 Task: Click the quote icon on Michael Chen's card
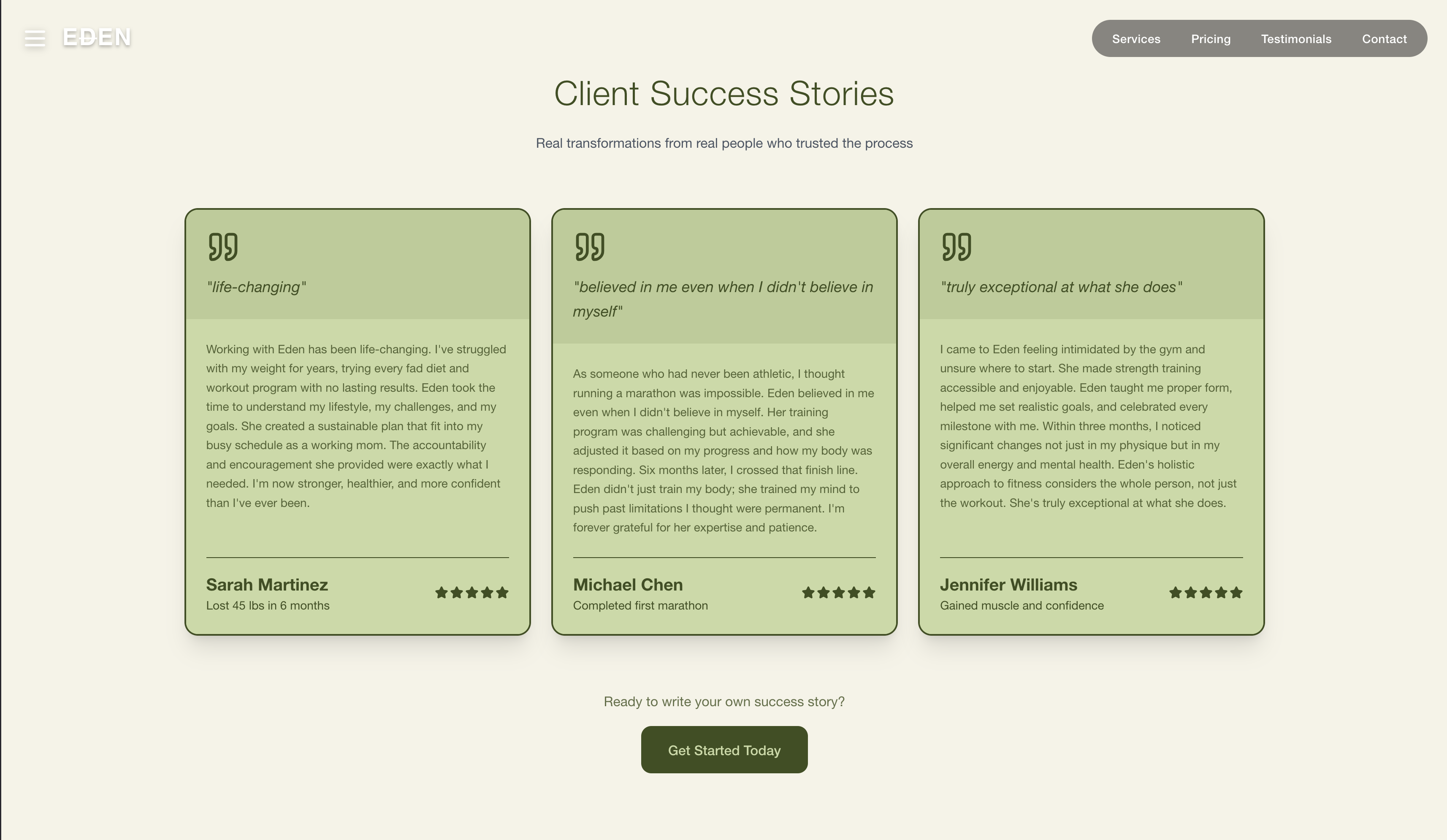pyautogui.click(x=590, y=247)
